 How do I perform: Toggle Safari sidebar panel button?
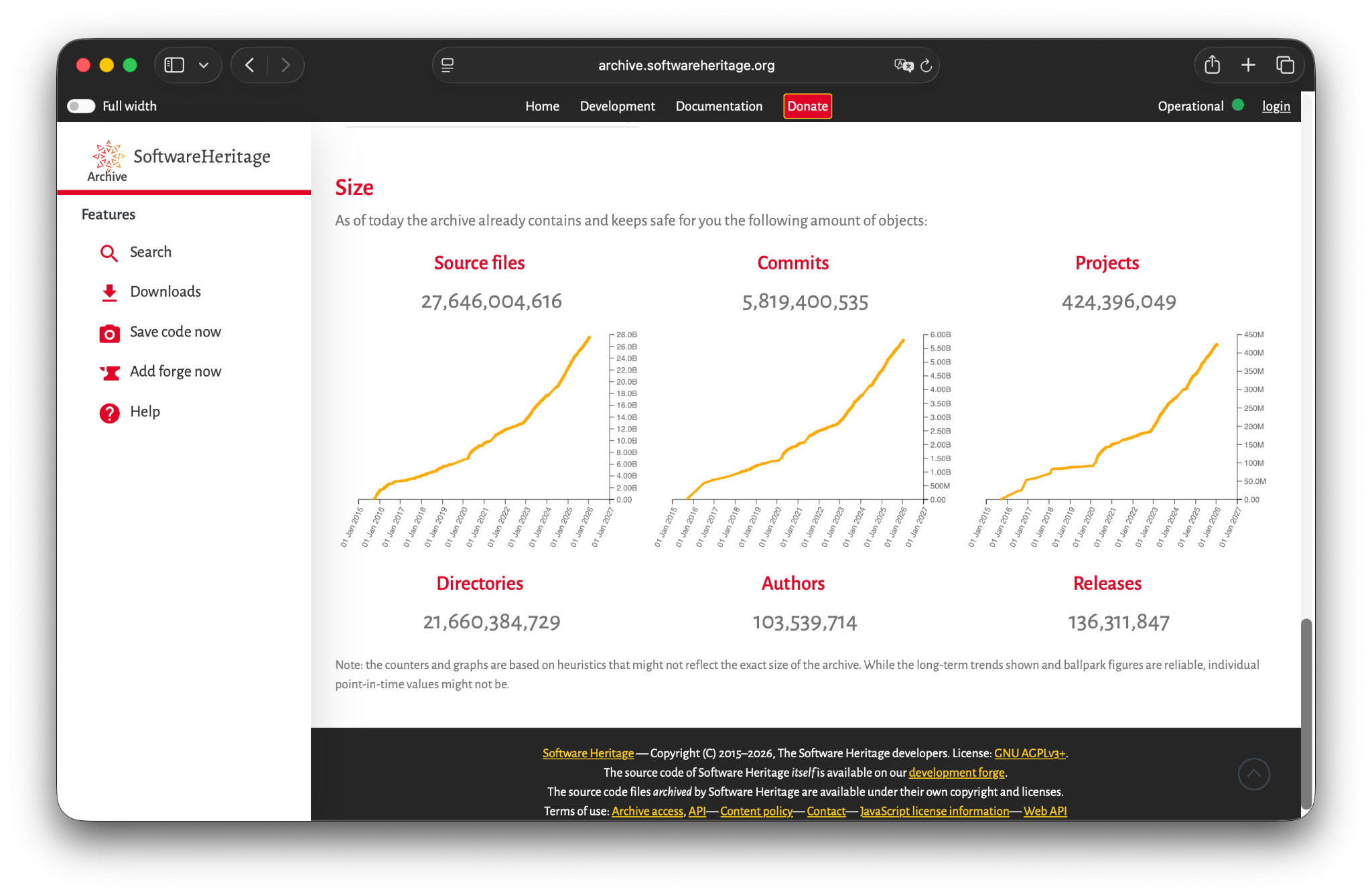[174, 65]
